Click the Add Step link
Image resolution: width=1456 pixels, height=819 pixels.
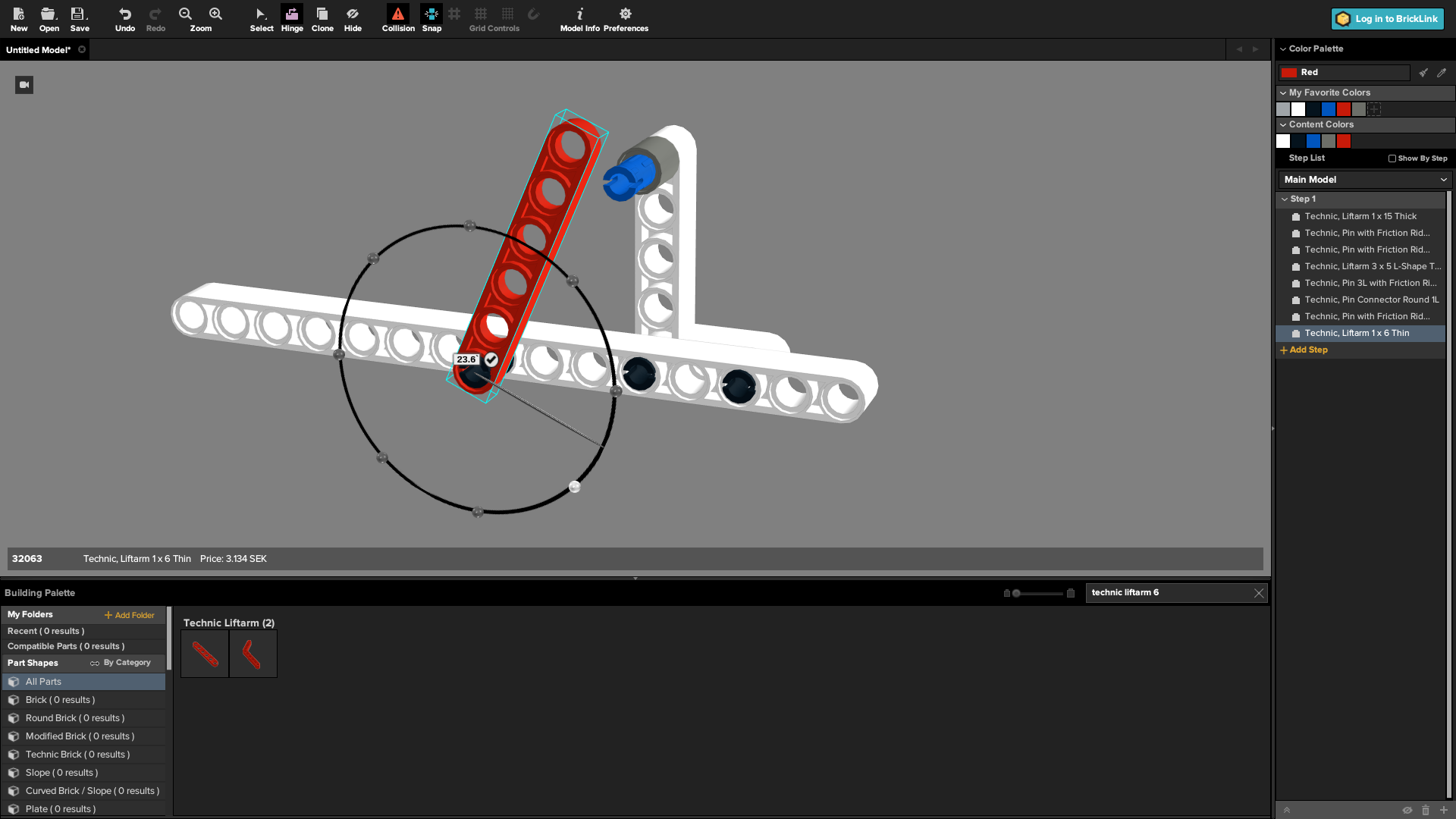point(1304,350)
